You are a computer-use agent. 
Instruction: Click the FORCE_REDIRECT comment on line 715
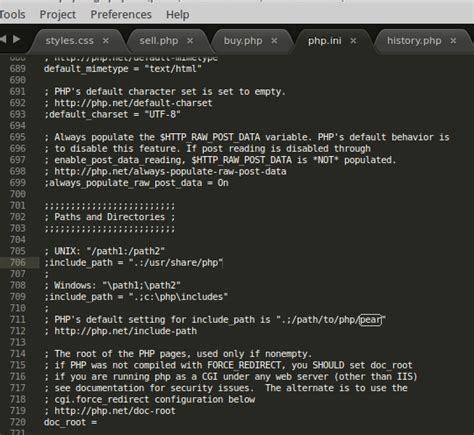click(228, 365)
